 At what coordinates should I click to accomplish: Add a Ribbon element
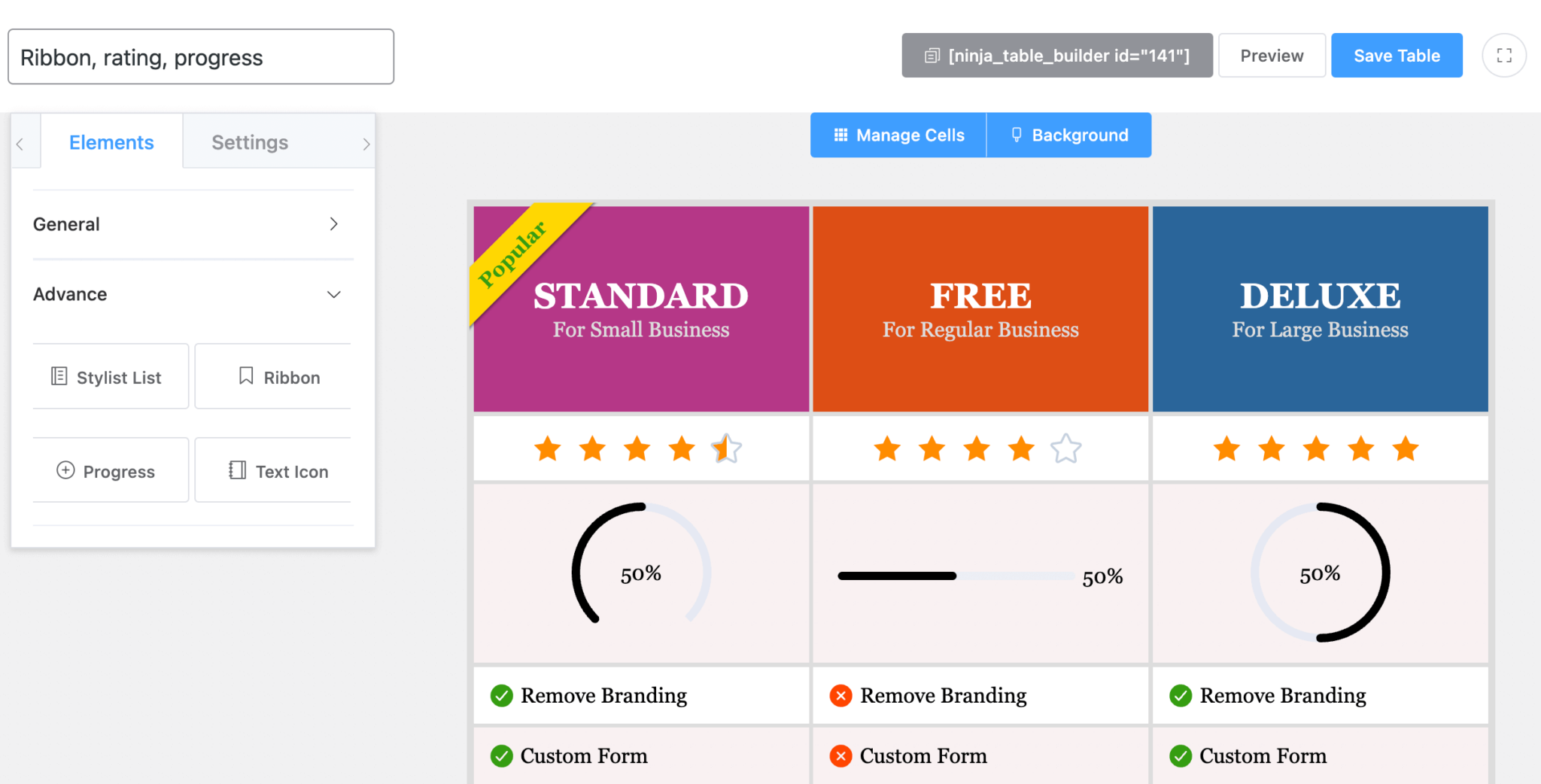[273, 377]
